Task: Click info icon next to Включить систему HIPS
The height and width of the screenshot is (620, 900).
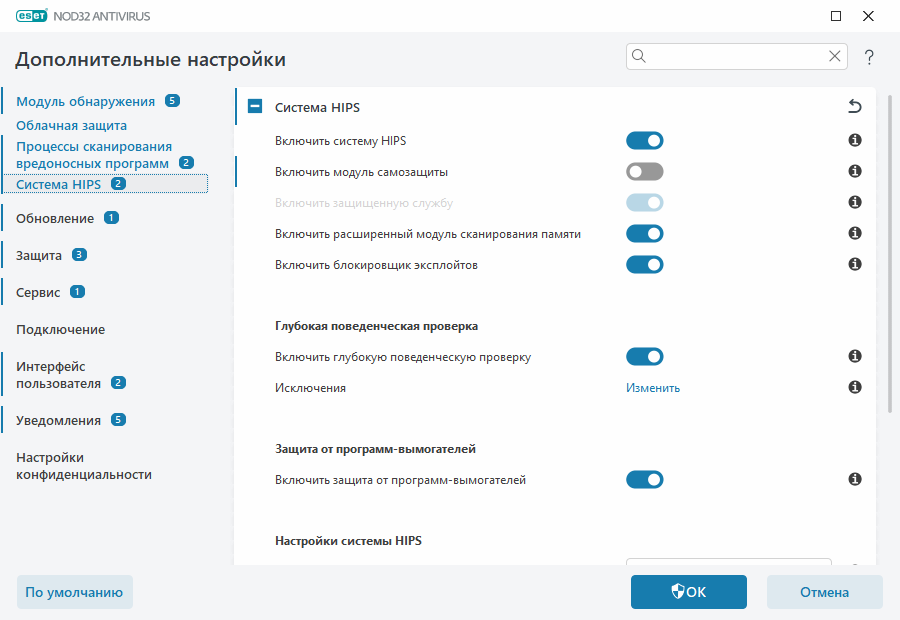Action: (855, 141)
